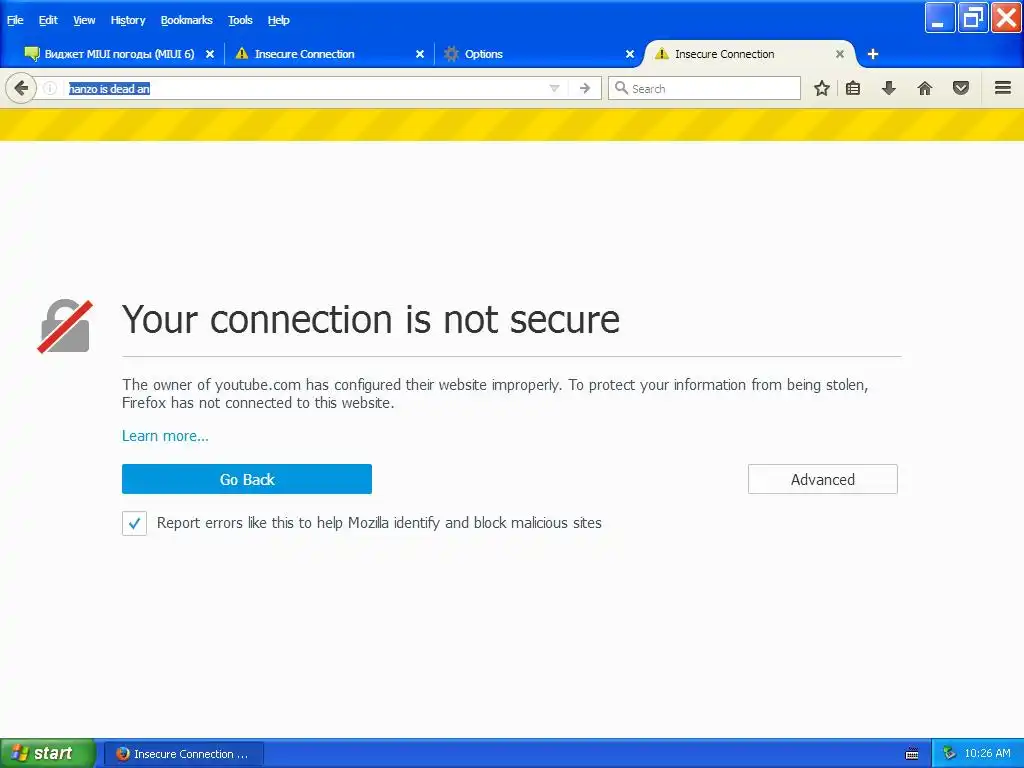Show bookmarks list icon

tap(853, 88)
